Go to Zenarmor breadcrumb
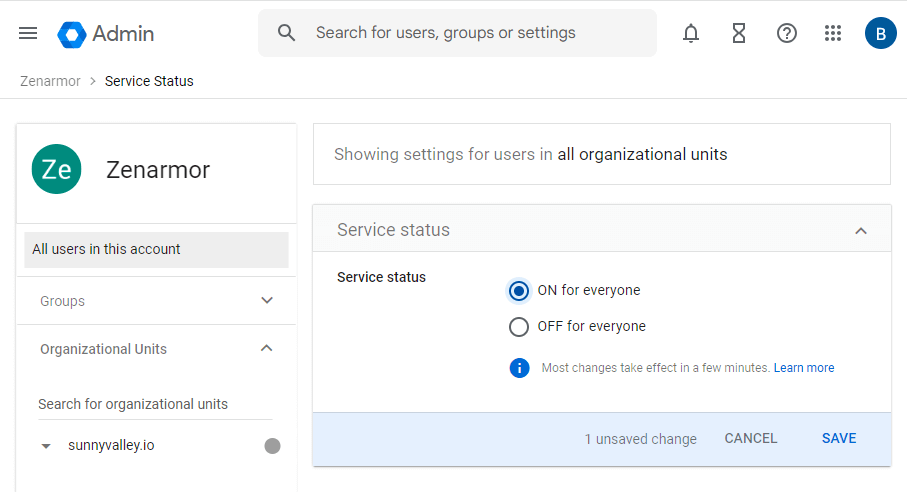Viewport: 907px width, 492px height. (x=50, y=81)
